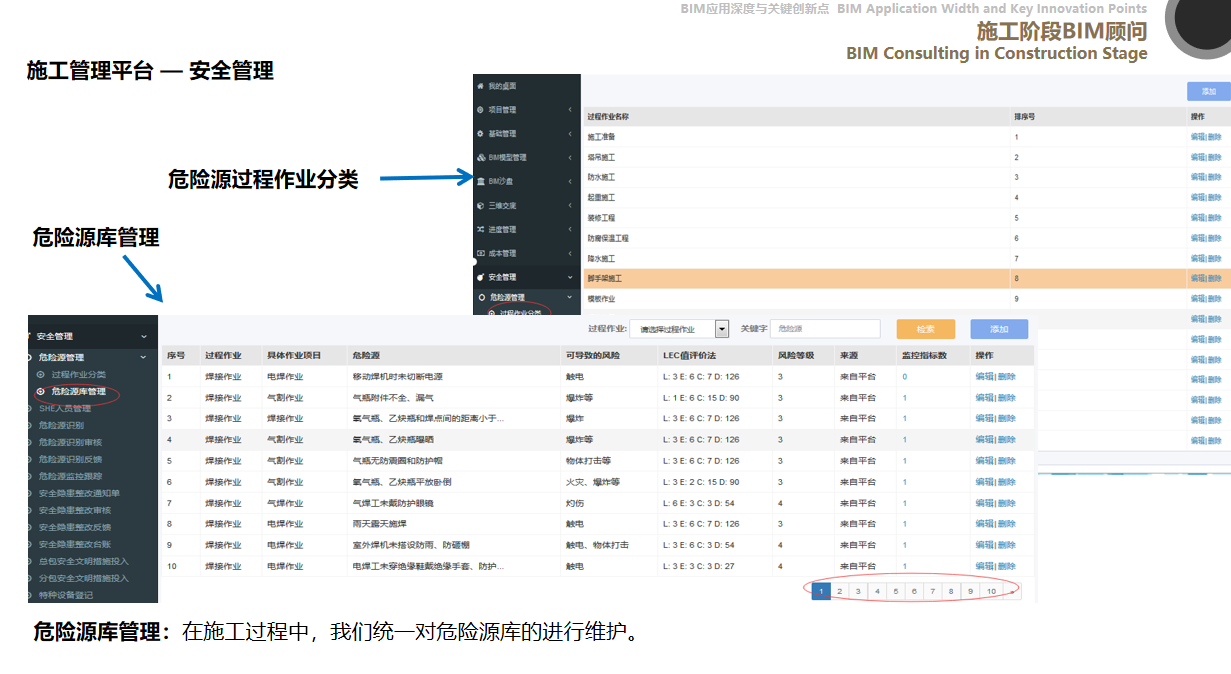
Task: Click the 三维交底 3D disclosure icon
Action: point(482,204)
